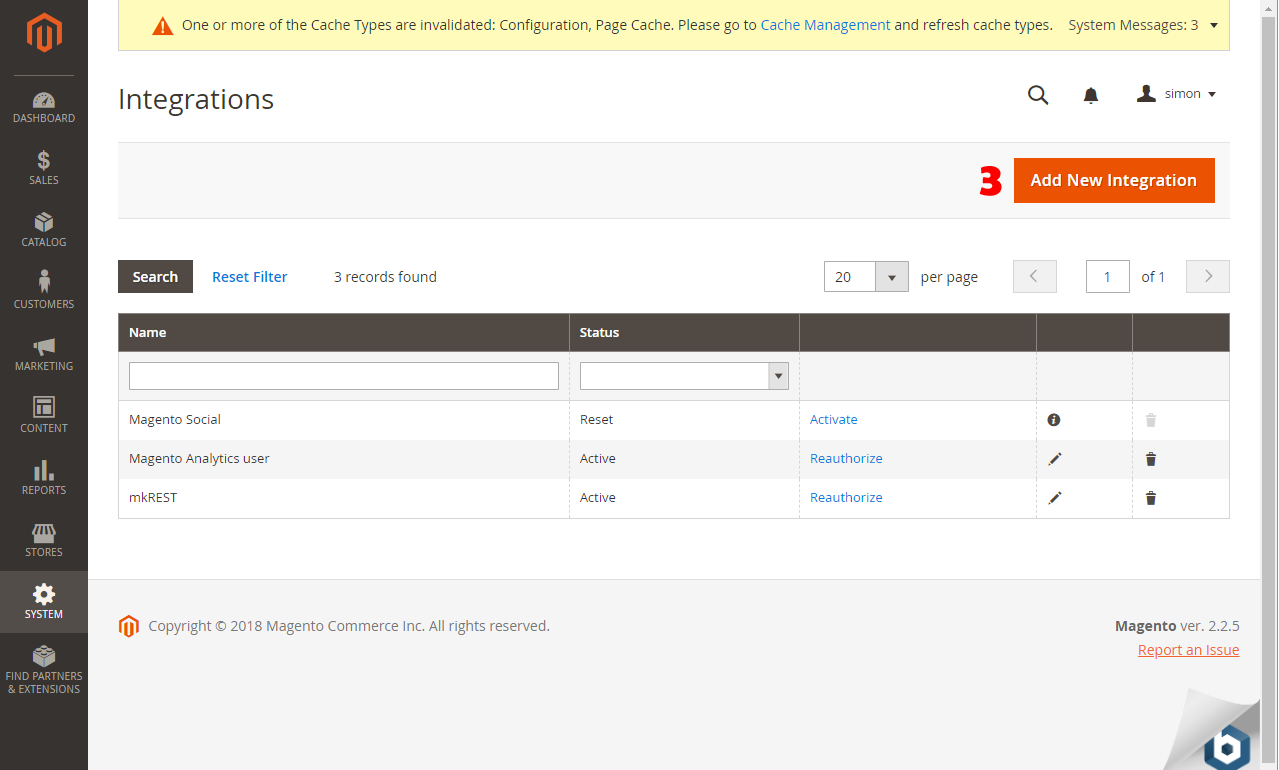
Task: Click Add New Integration button
Action: point(1114,180)
